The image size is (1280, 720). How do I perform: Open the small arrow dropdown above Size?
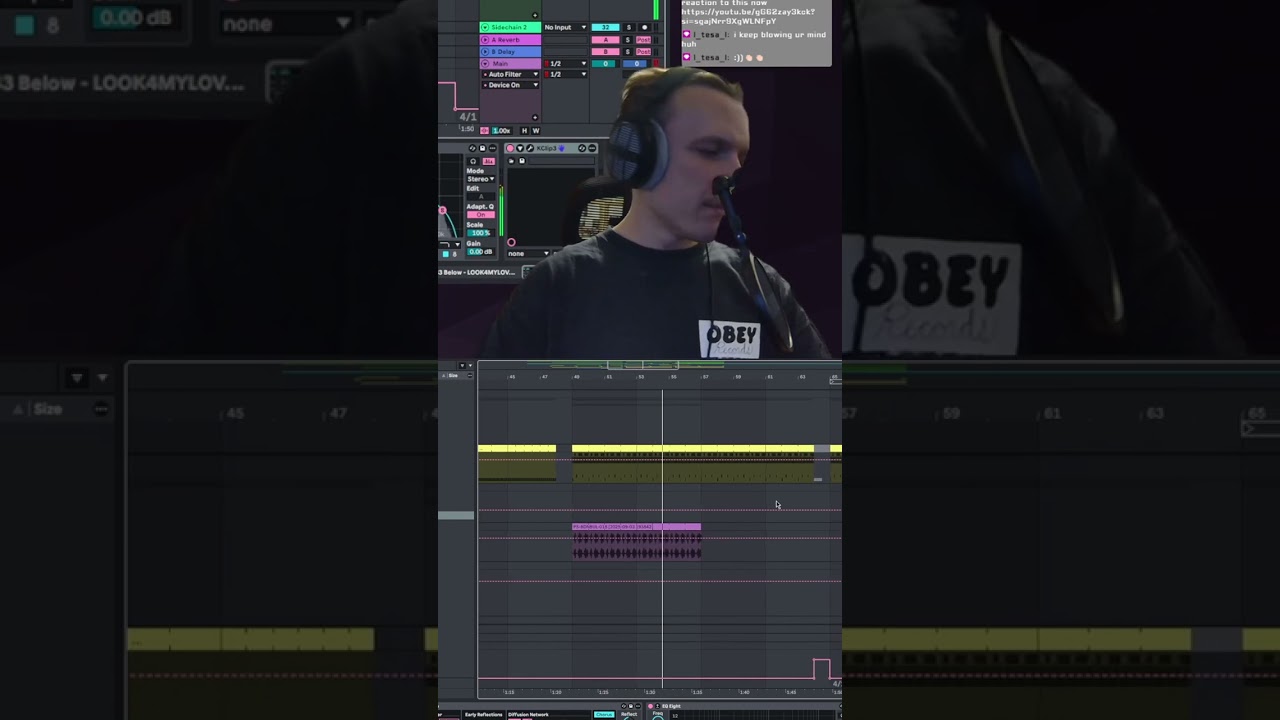[470, 365]
